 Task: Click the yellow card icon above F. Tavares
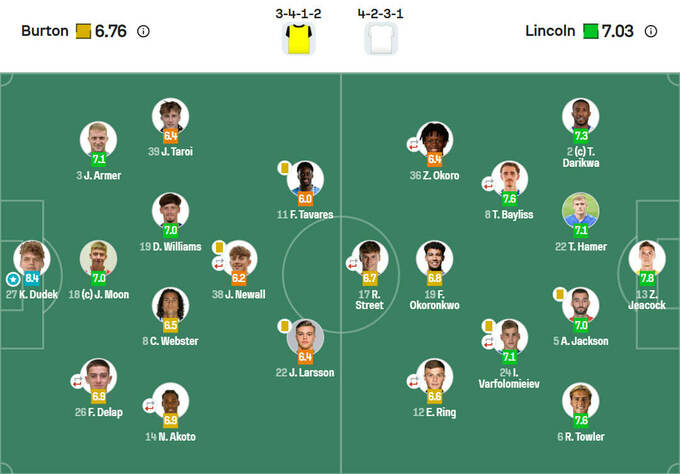pyautogui.click(x=285, y=168)
